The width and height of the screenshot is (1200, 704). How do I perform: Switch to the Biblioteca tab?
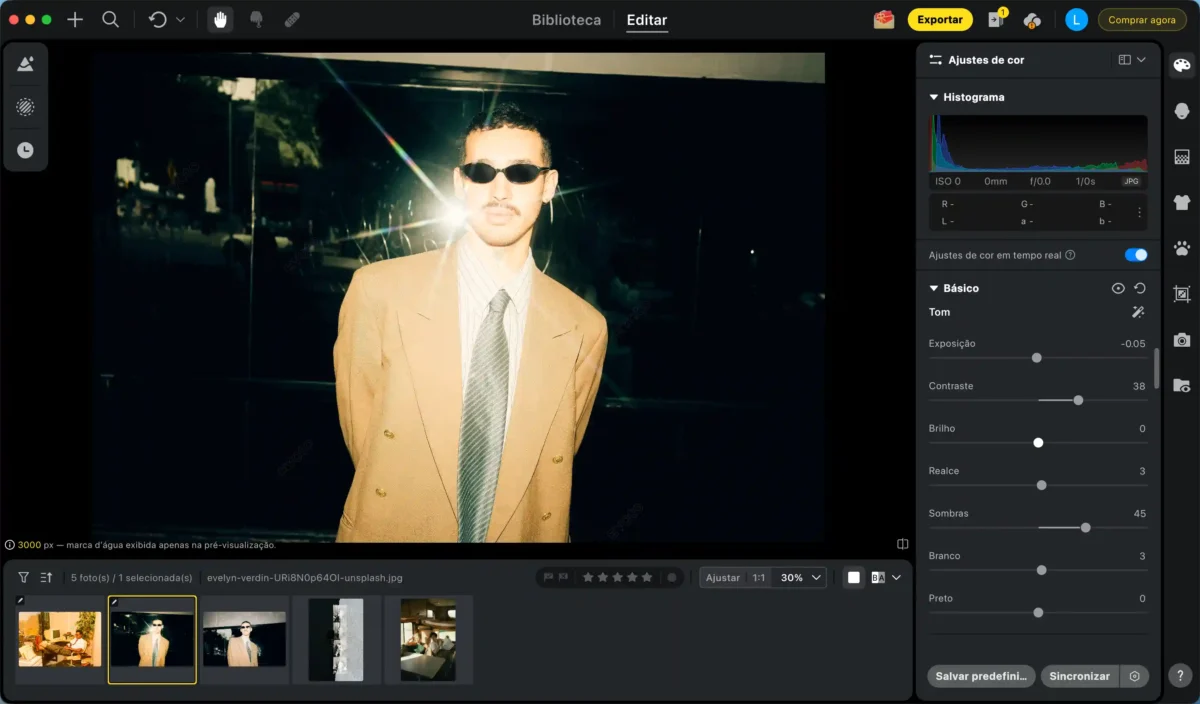point(566,20)
